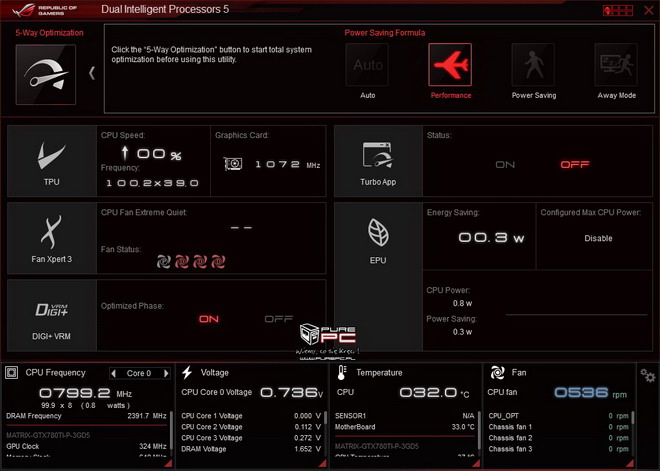Image resolution: width=660 pixels, height=471 pixels.
Task: Click the Chassis fan 2 row
Action: pyautogui.click(x=558, y=438)
